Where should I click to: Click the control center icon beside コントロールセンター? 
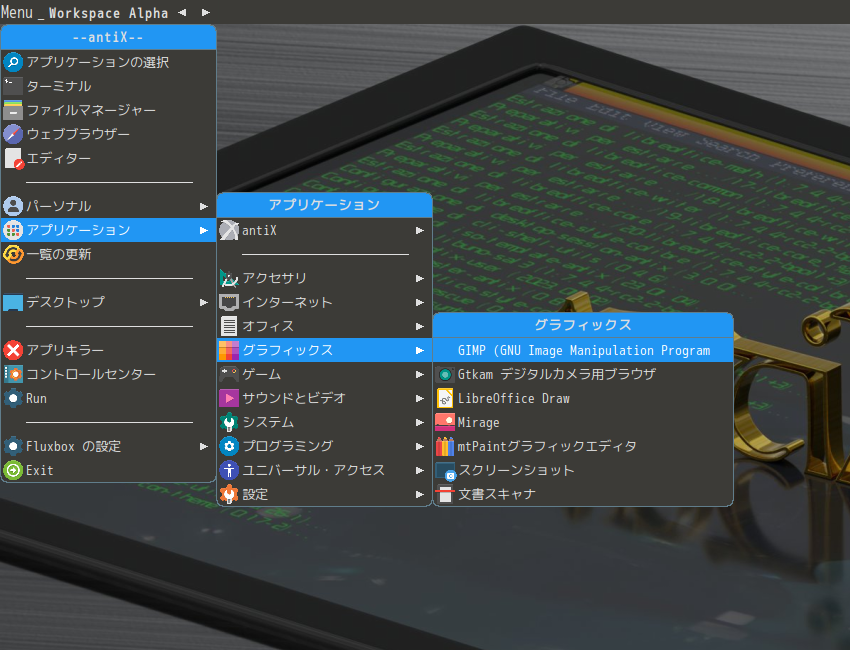[13, 374]
